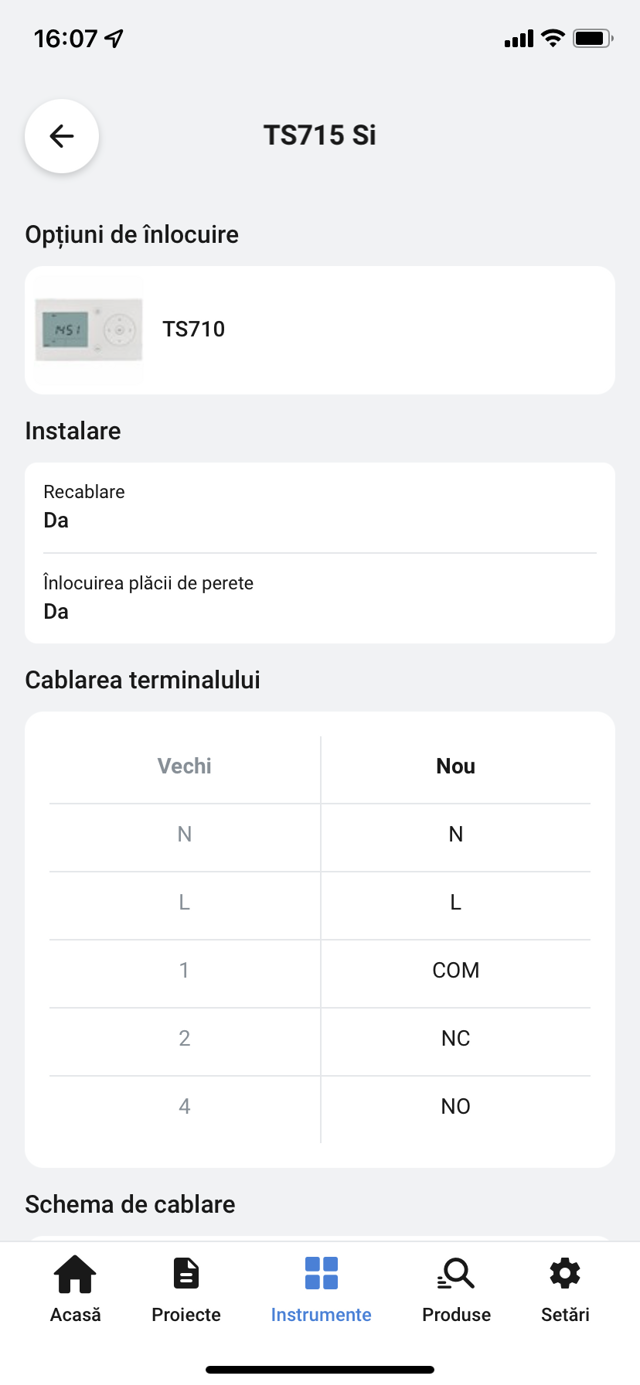Image resolution: width=640 pixels, height=1385 pixels.
Task: Tap the NC terminal cell
Action: 456,1038
